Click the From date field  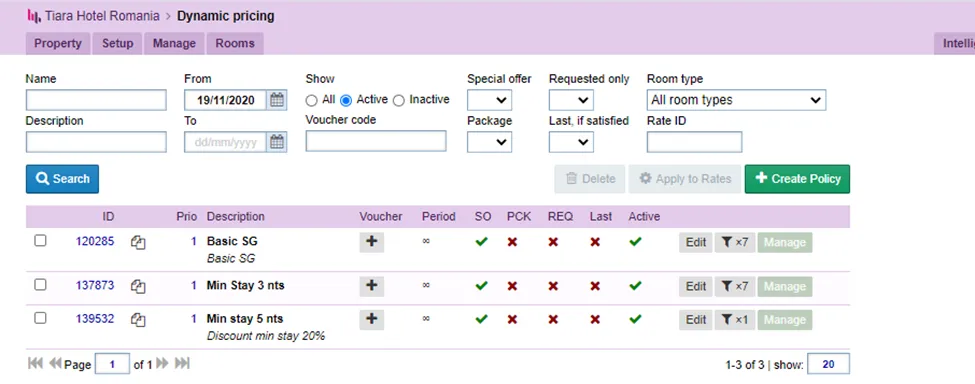pyautogui.click(x=226, y=100)
